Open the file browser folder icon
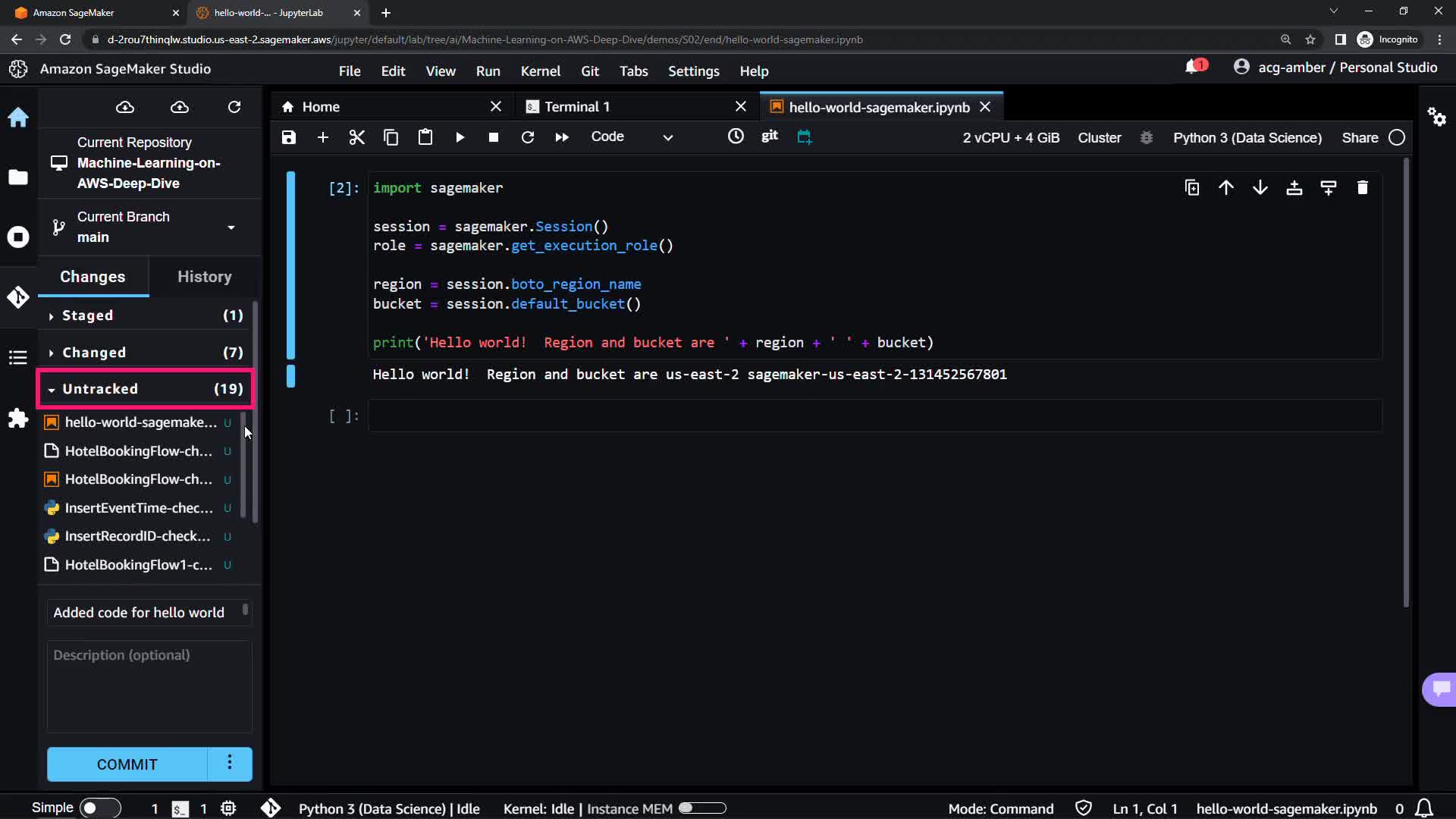 [x=18, y=177]
